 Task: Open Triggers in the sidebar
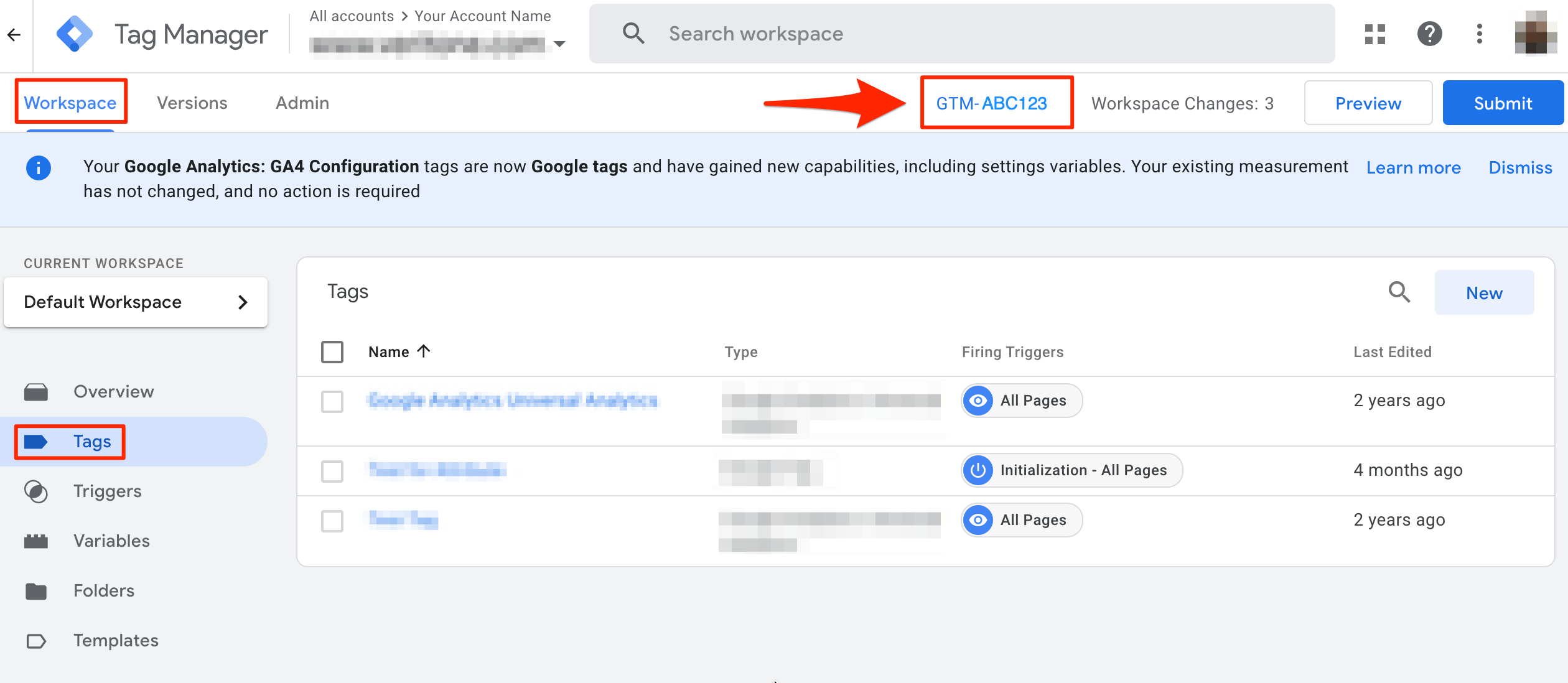coord(107,491)
